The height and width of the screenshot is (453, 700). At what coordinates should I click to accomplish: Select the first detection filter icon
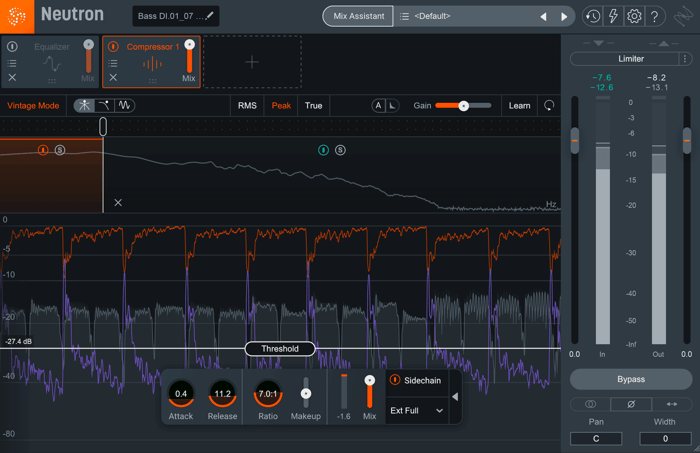(x=84, y=105)
